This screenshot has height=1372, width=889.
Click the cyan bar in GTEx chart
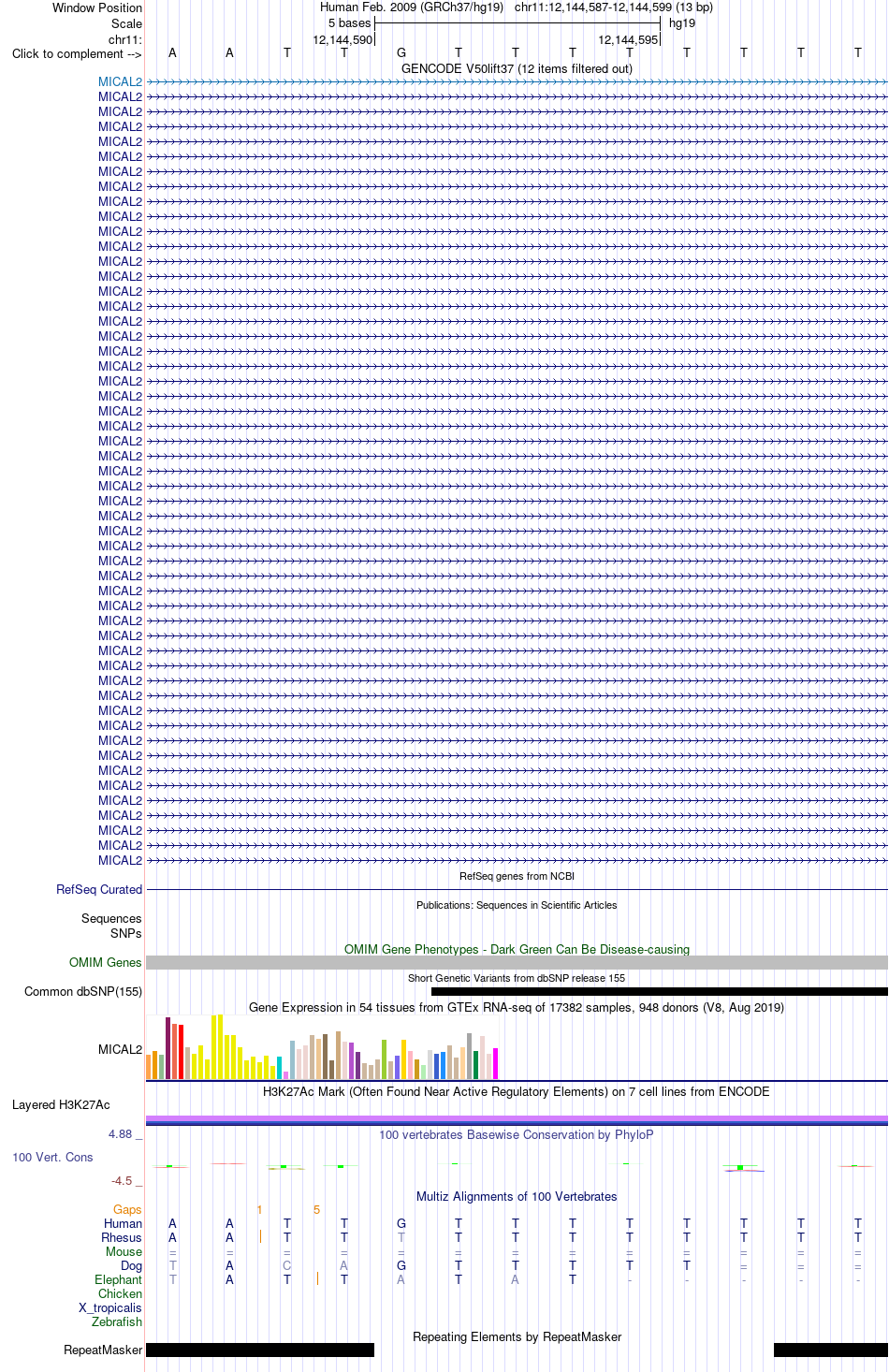[279, 1068]
